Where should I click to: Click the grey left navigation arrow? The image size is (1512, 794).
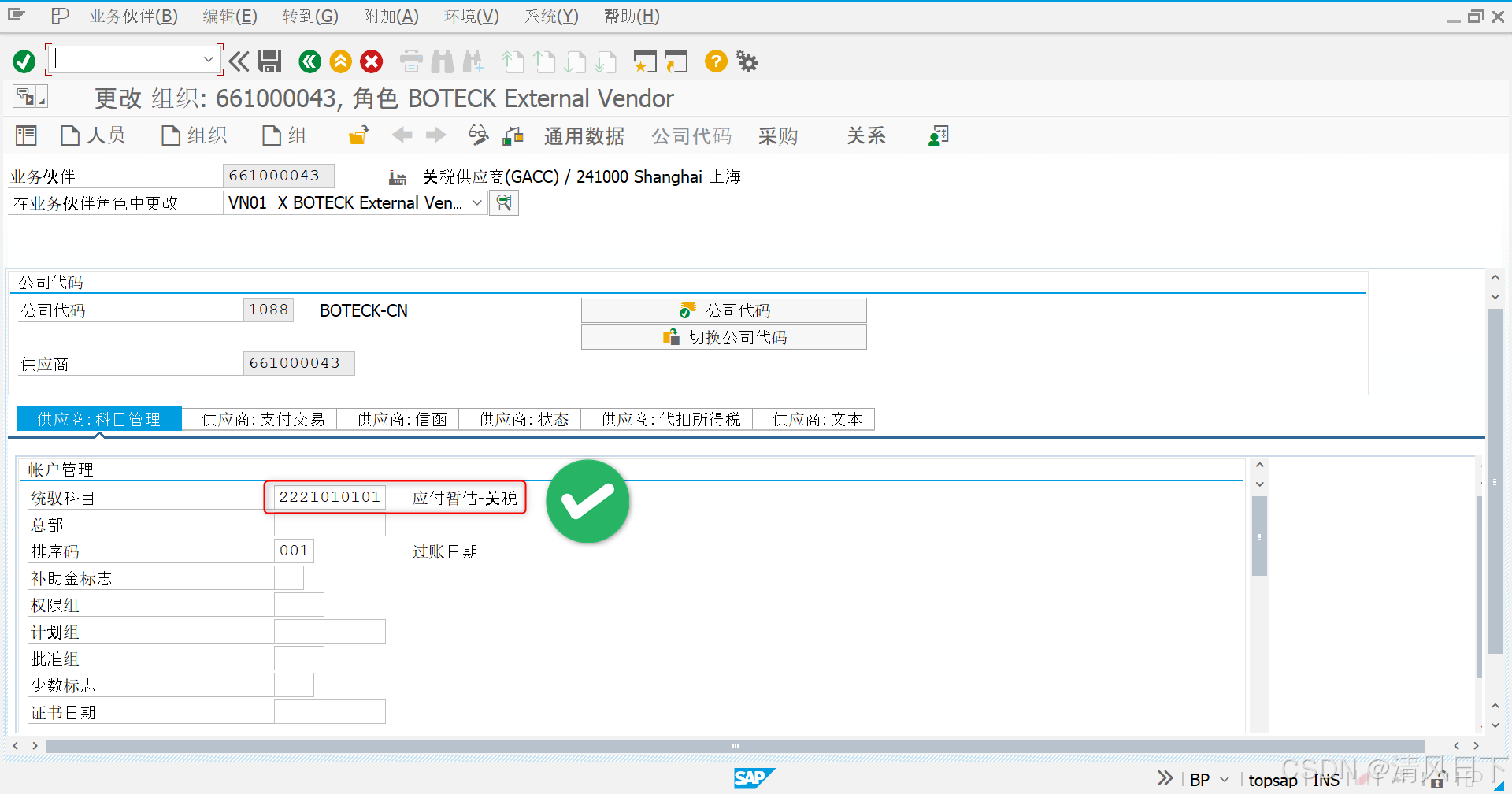pyautogui.click(x=402, y=135)
